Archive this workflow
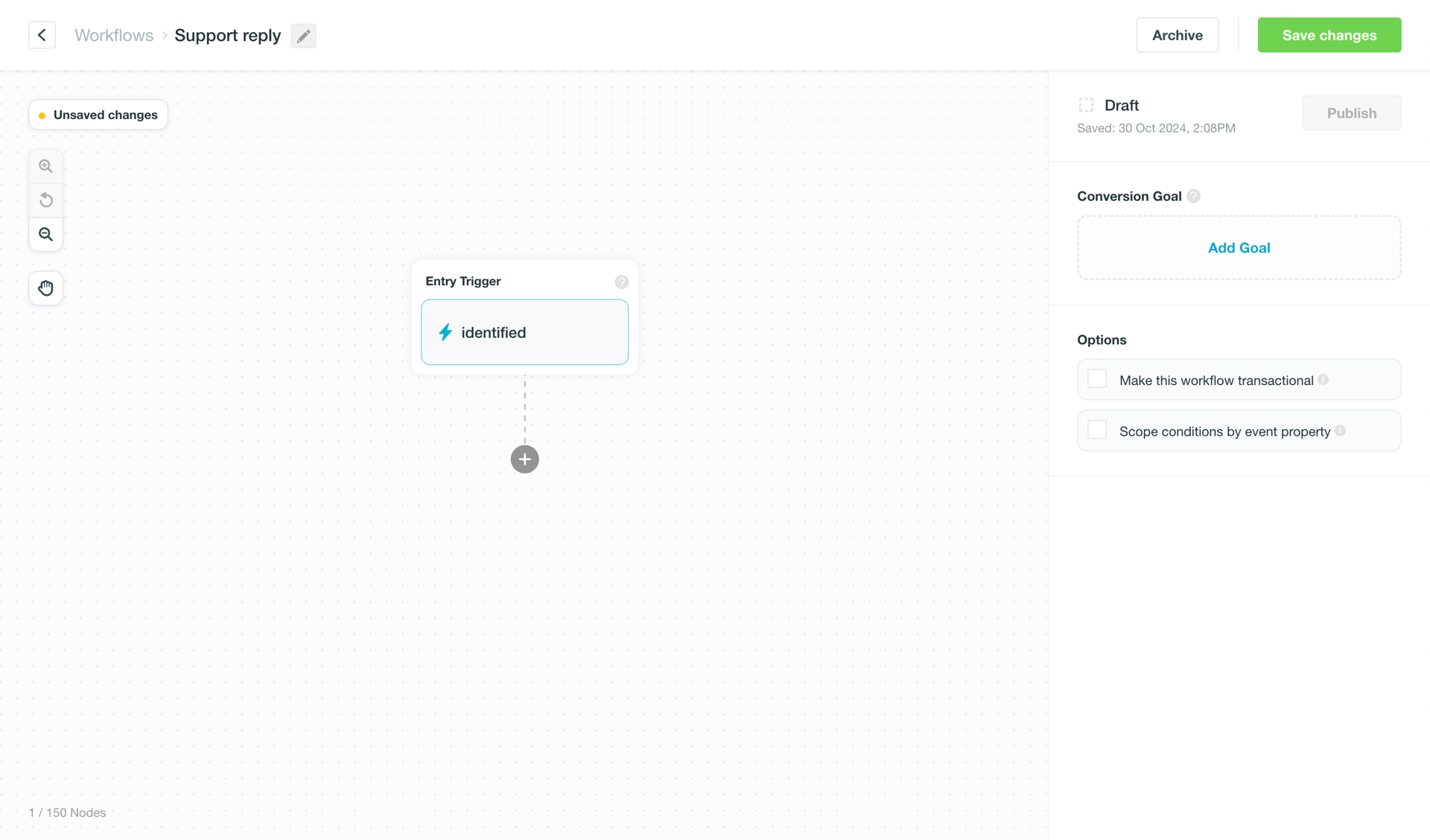1430x840 pixels. coord(1177,35)
